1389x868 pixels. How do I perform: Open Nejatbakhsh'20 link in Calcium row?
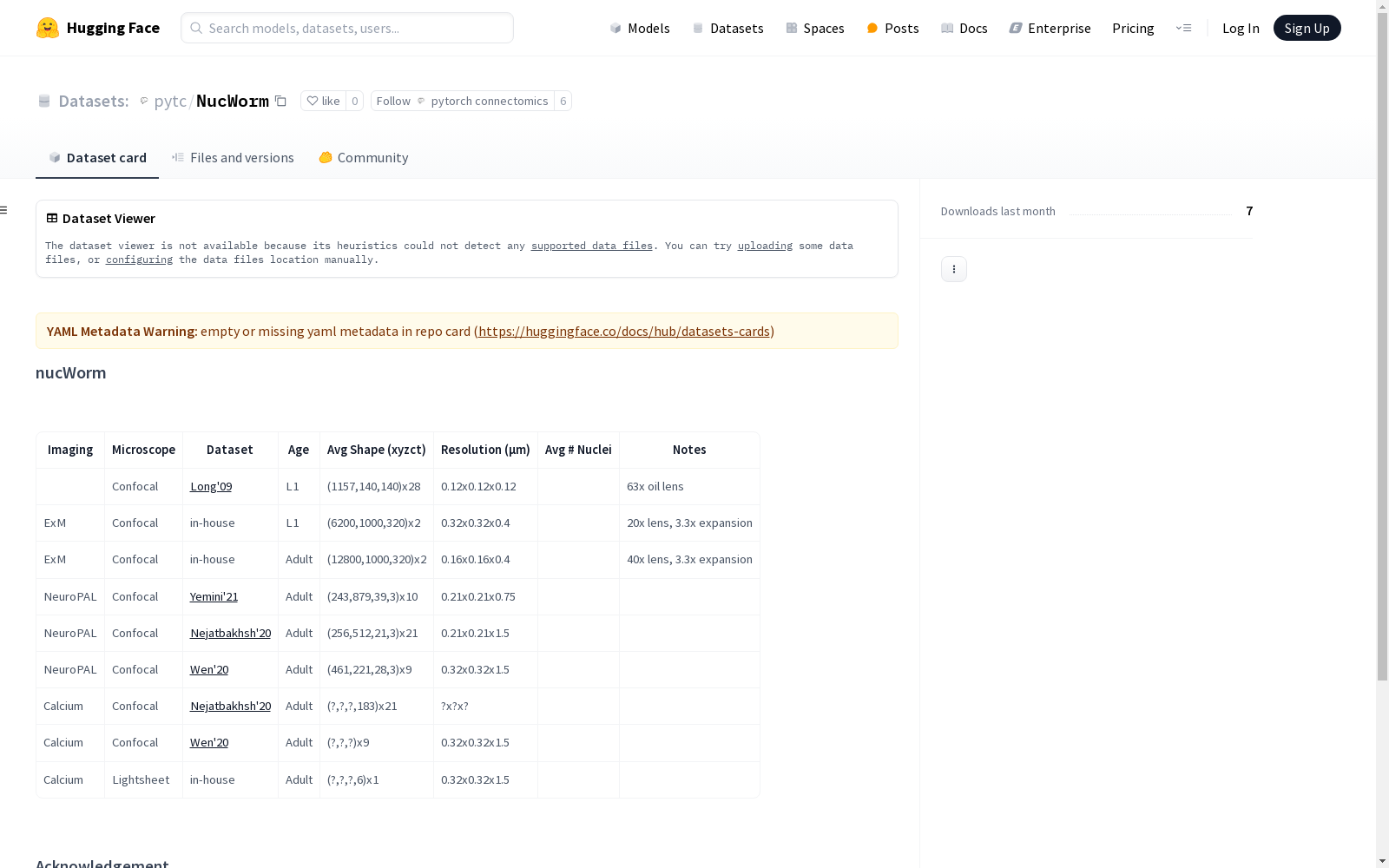(230, 706)
